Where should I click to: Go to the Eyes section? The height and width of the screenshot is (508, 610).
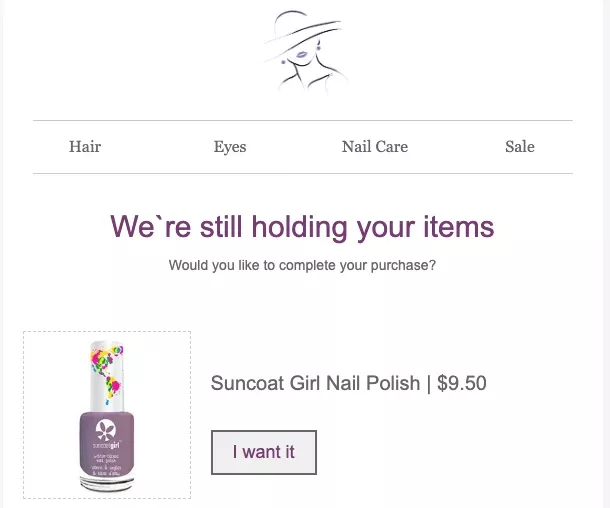(x=230, y=147)
